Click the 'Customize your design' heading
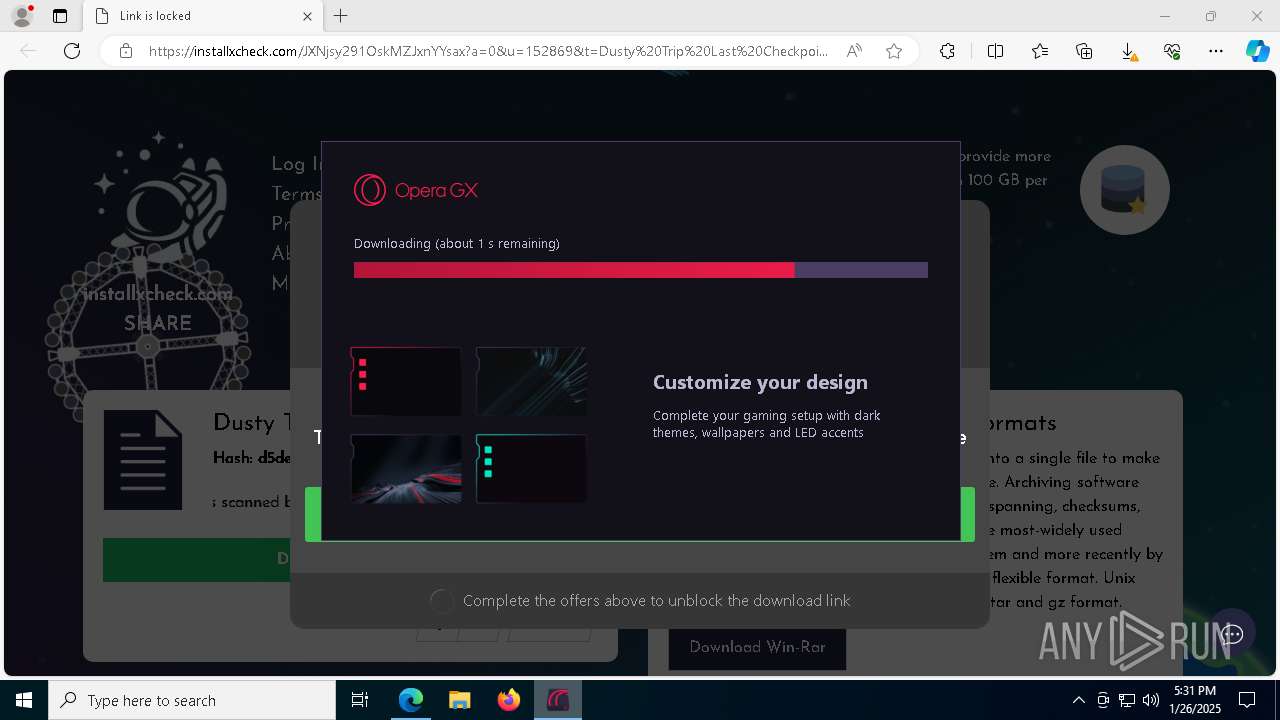This screenshot has width=1280, height=720. pos(760,382)
